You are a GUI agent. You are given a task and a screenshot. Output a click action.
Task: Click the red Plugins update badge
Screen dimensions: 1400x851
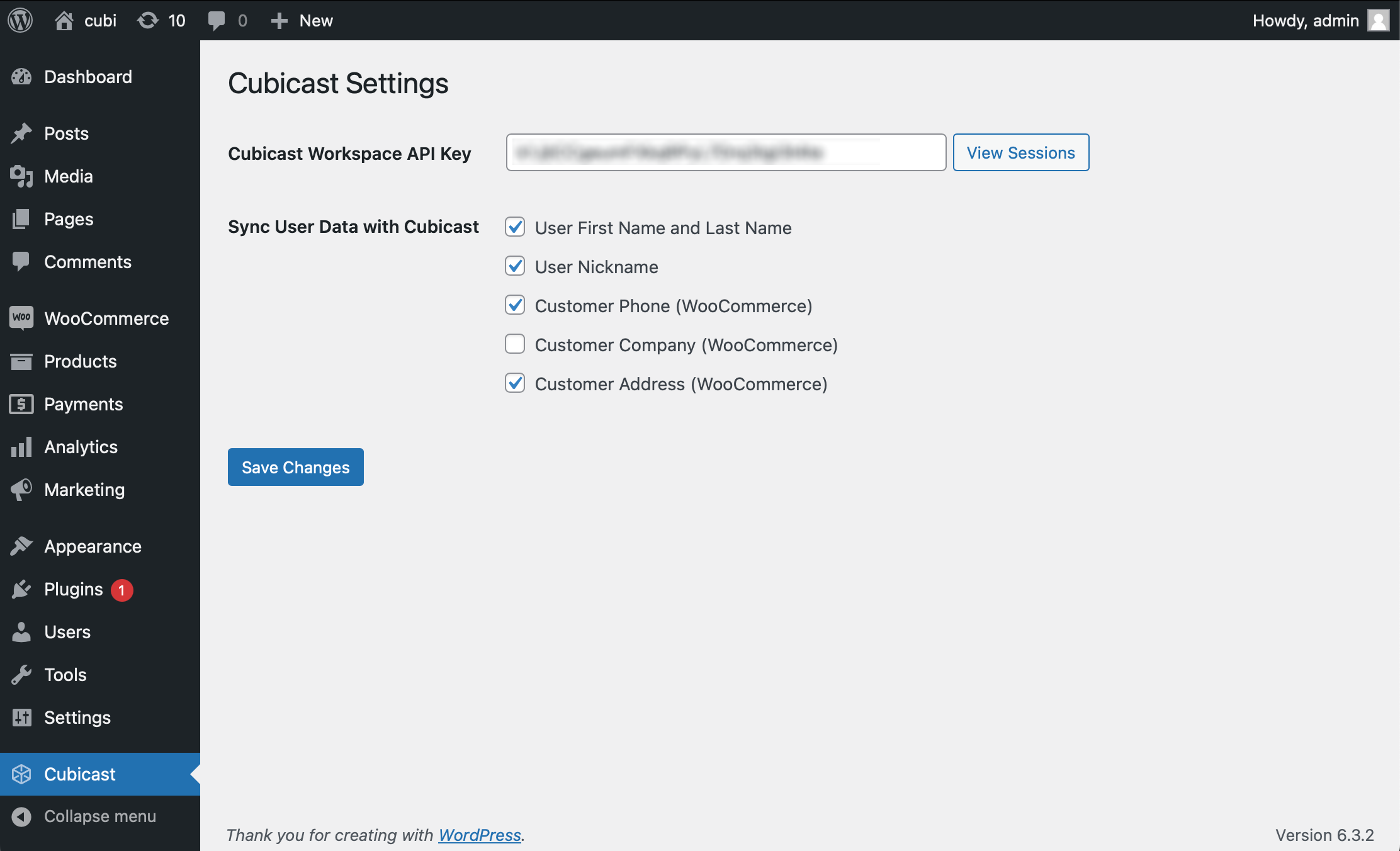coord(122,590)
